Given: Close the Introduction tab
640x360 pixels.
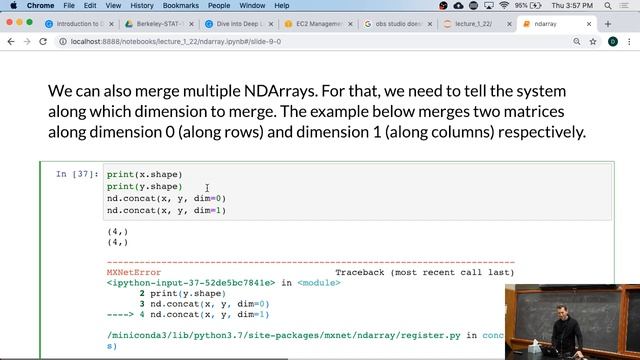Looking at the screenshot, I should coord(111,24).
